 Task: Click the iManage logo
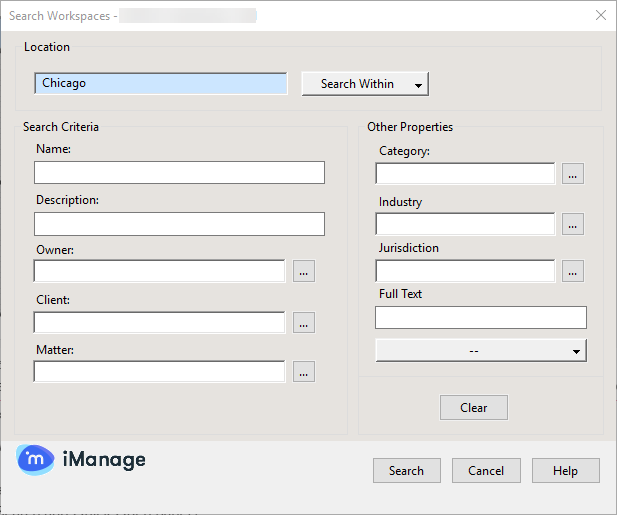81,460
